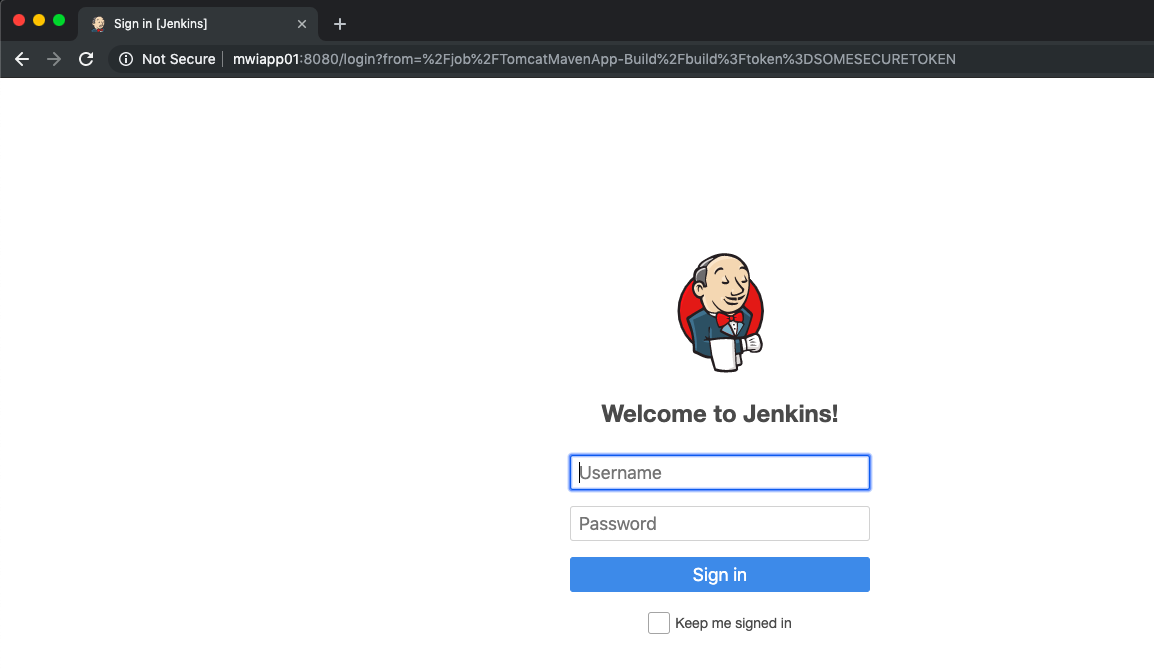Click the Not Secure label text

tap(178, 59)
